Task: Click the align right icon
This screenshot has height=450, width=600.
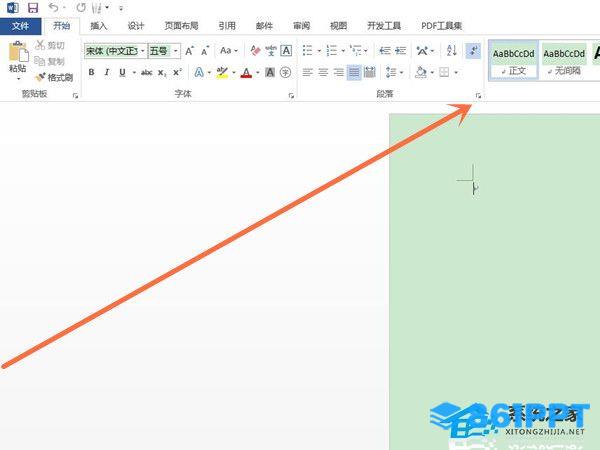Action: [339, 72]
